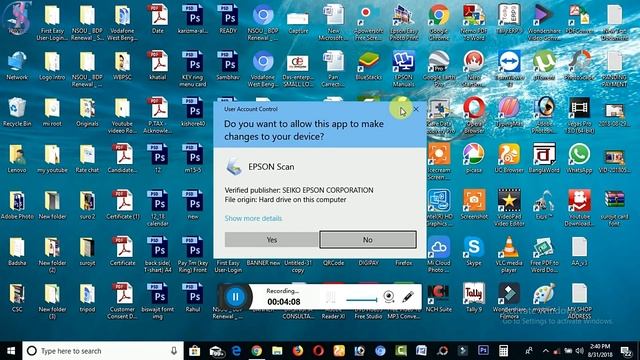Open Photoshop from the taskbar
This screenshot has height=360, width=640.
coord(483,351)
